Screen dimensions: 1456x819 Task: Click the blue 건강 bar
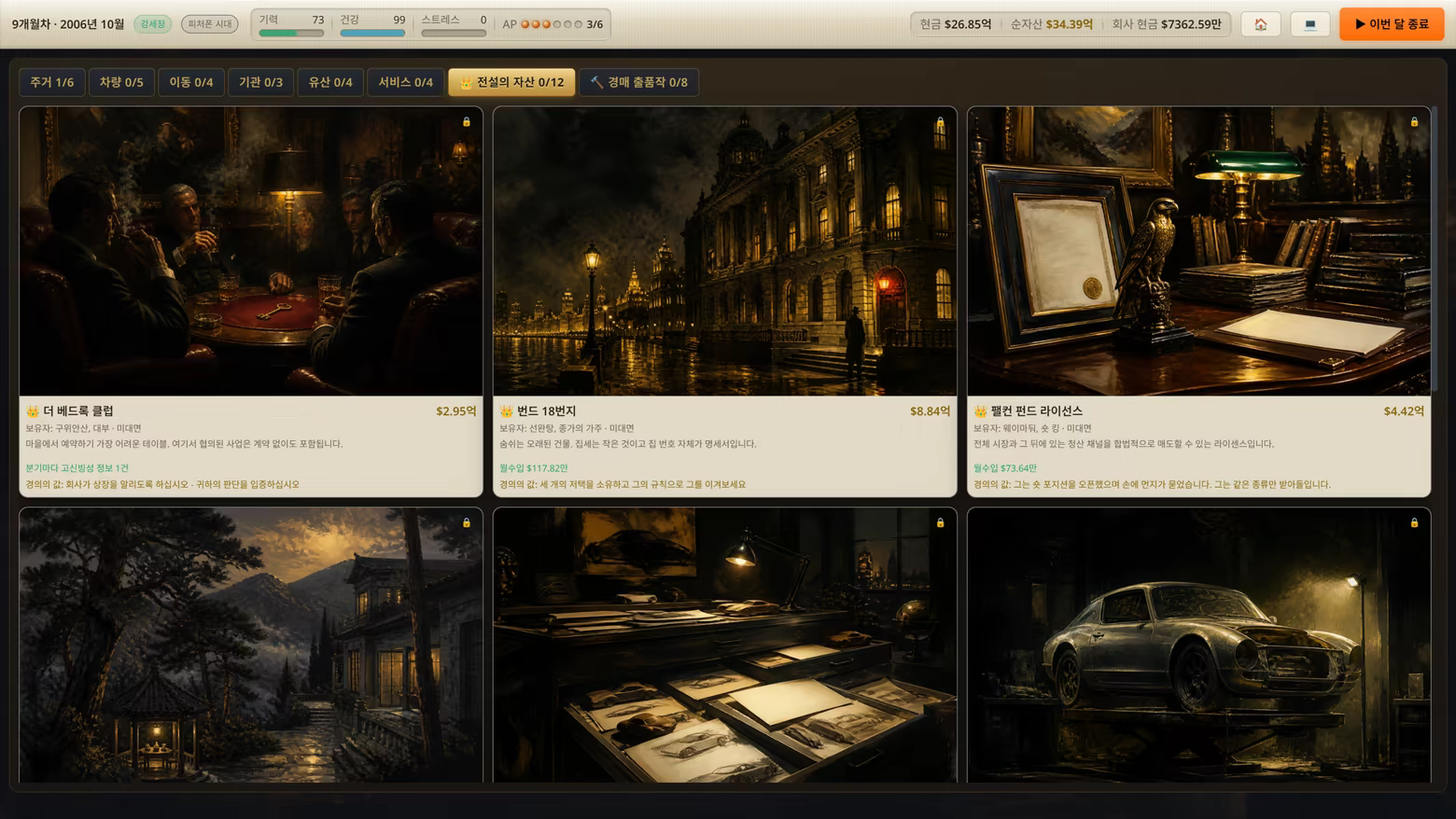(372, 33)
